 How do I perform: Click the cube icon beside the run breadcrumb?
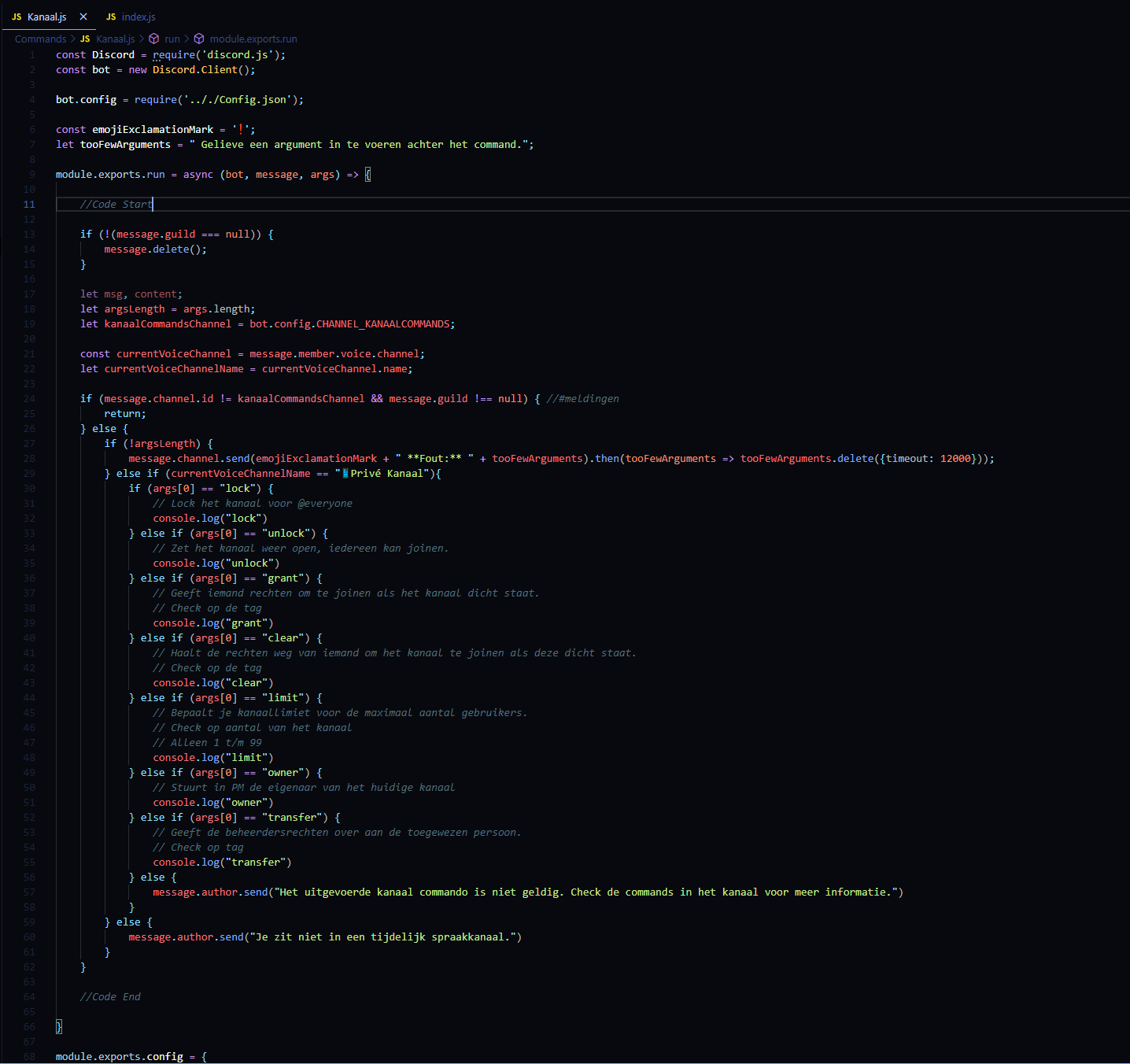click(154, 39)
